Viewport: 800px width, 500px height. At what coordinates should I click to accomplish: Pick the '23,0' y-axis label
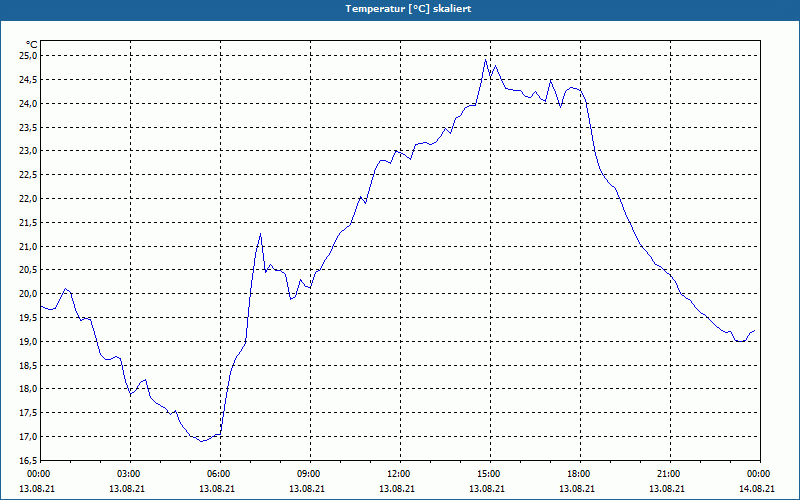click(28, 151)
